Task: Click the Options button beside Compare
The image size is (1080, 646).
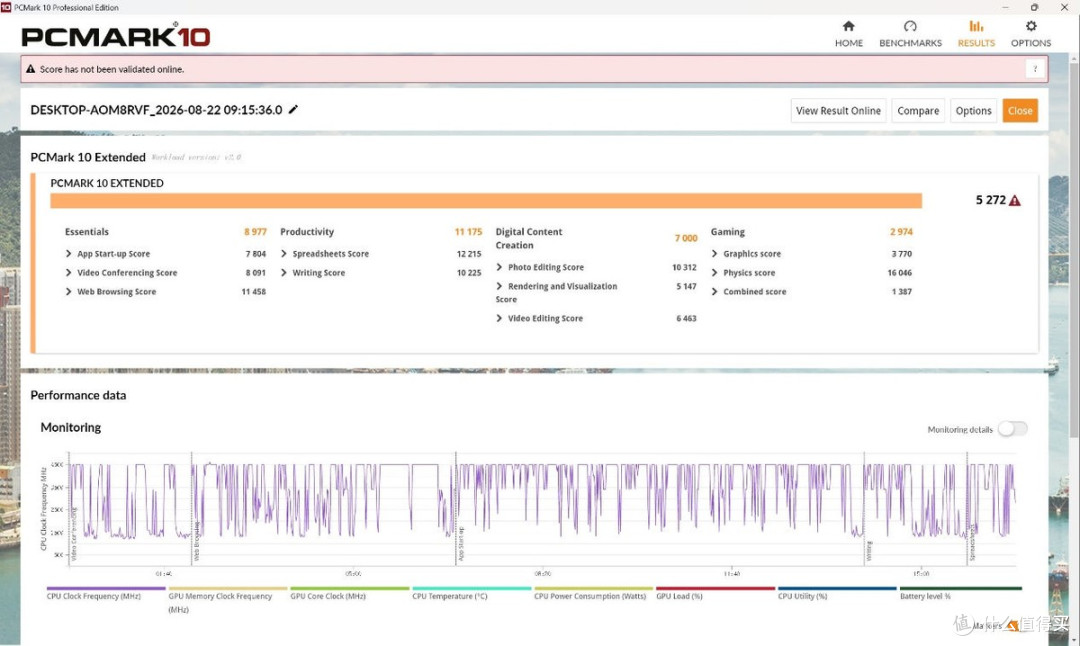Action: [x=973, y=111]
